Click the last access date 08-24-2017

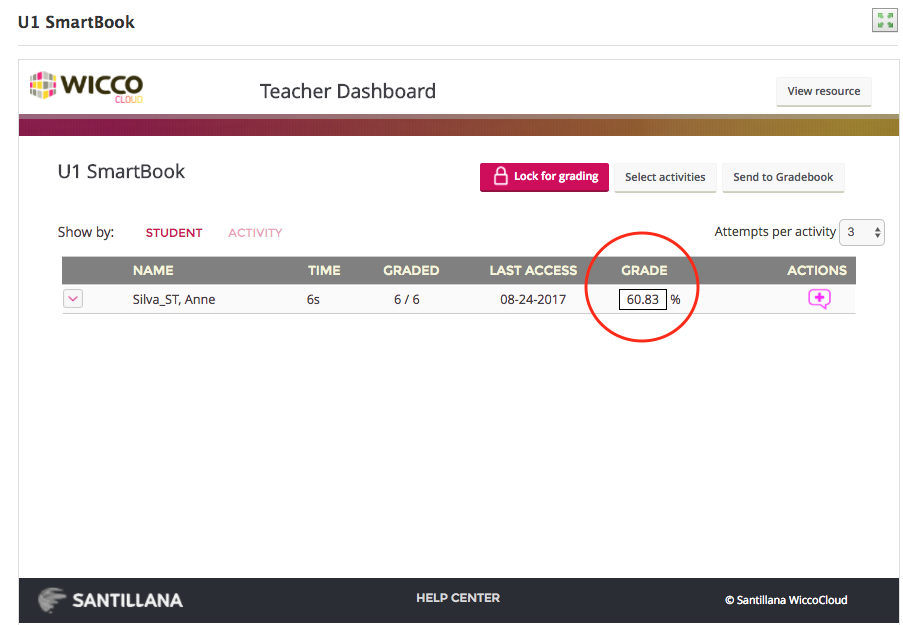coord(533,300)
